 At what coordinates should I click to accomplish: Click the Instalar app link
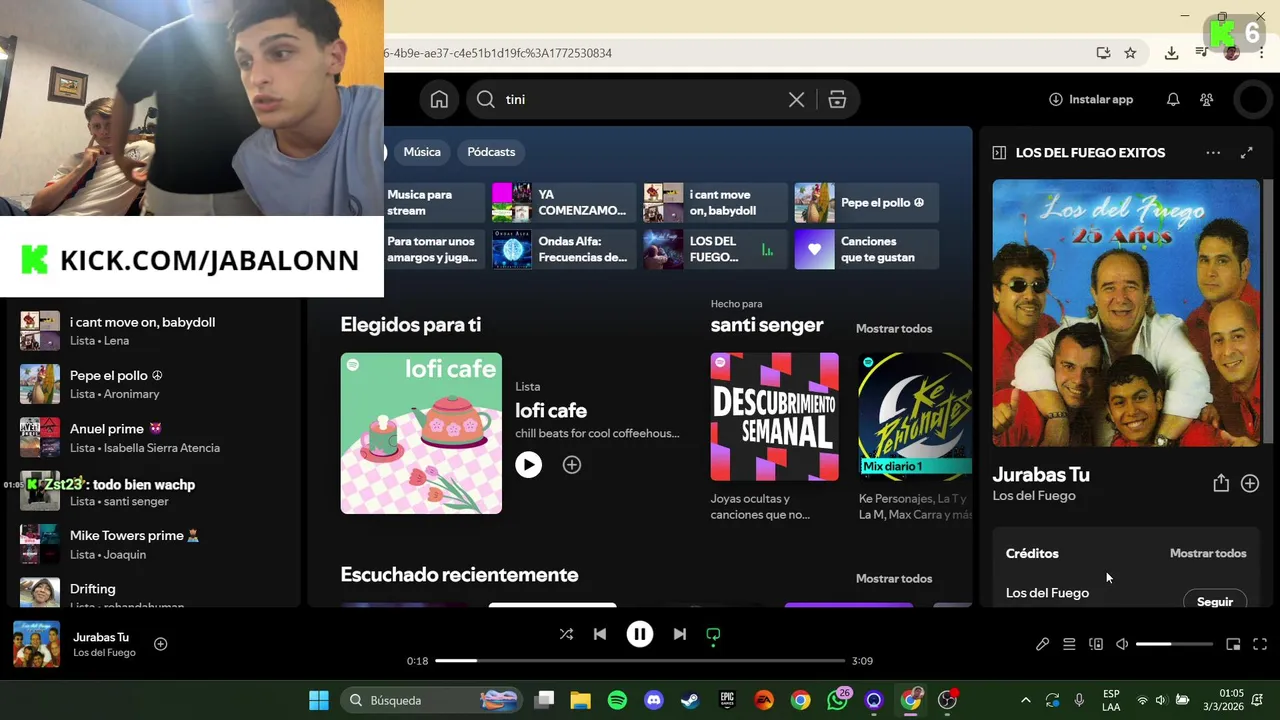click(x=1091, y=99)
